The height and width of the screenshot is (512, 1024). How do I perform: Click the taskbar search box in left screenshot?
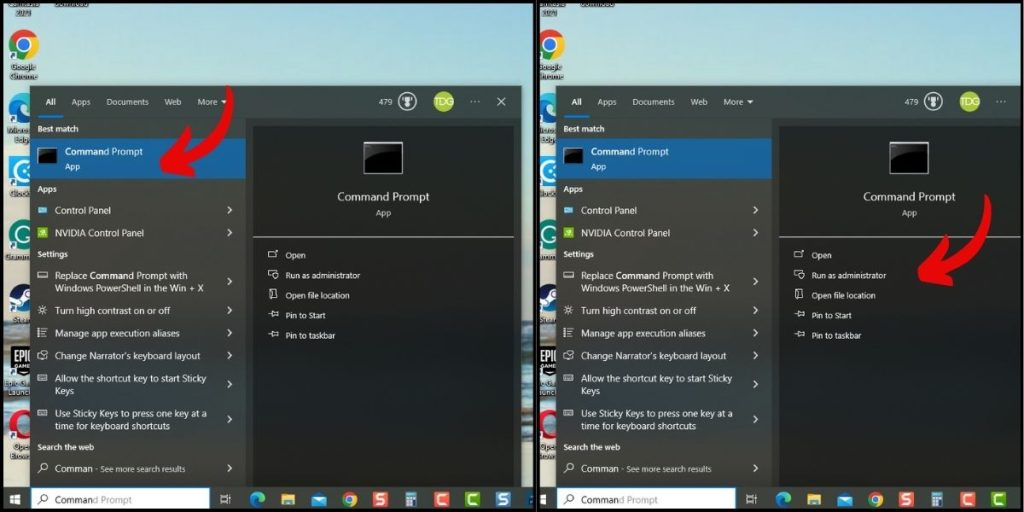tap(121, 500)
